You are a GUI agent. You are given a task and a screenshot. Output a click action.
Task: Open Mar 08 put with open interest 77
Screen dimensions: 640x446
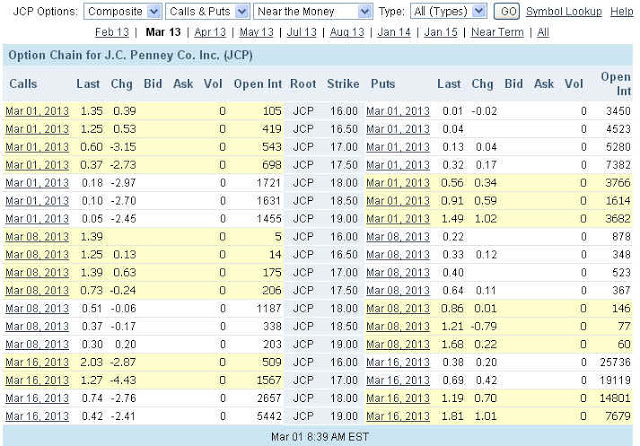pos(398,326)
